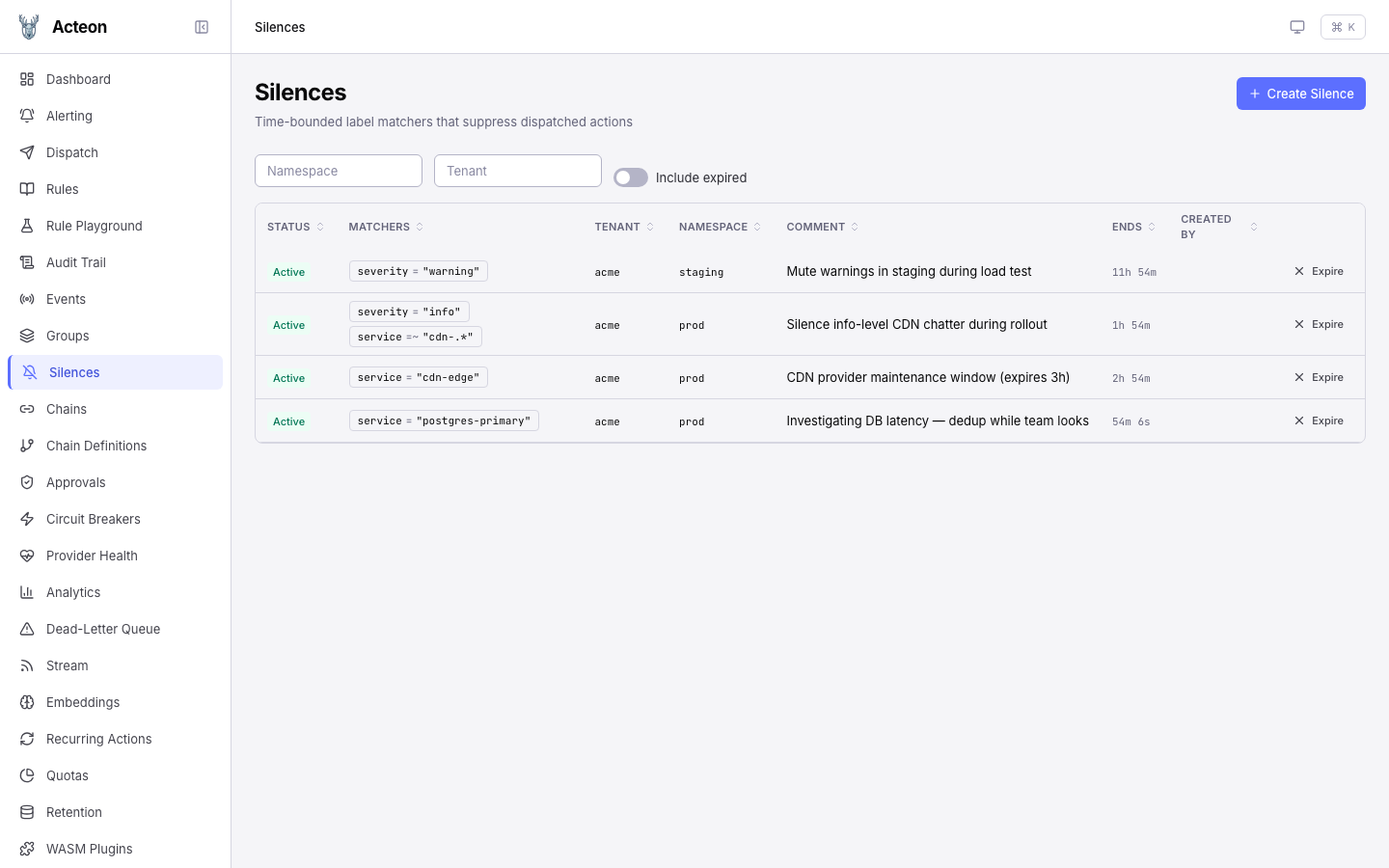The image size is (1389, 868).
Task: Sort table by Namespace column
Action: point(720,227)
